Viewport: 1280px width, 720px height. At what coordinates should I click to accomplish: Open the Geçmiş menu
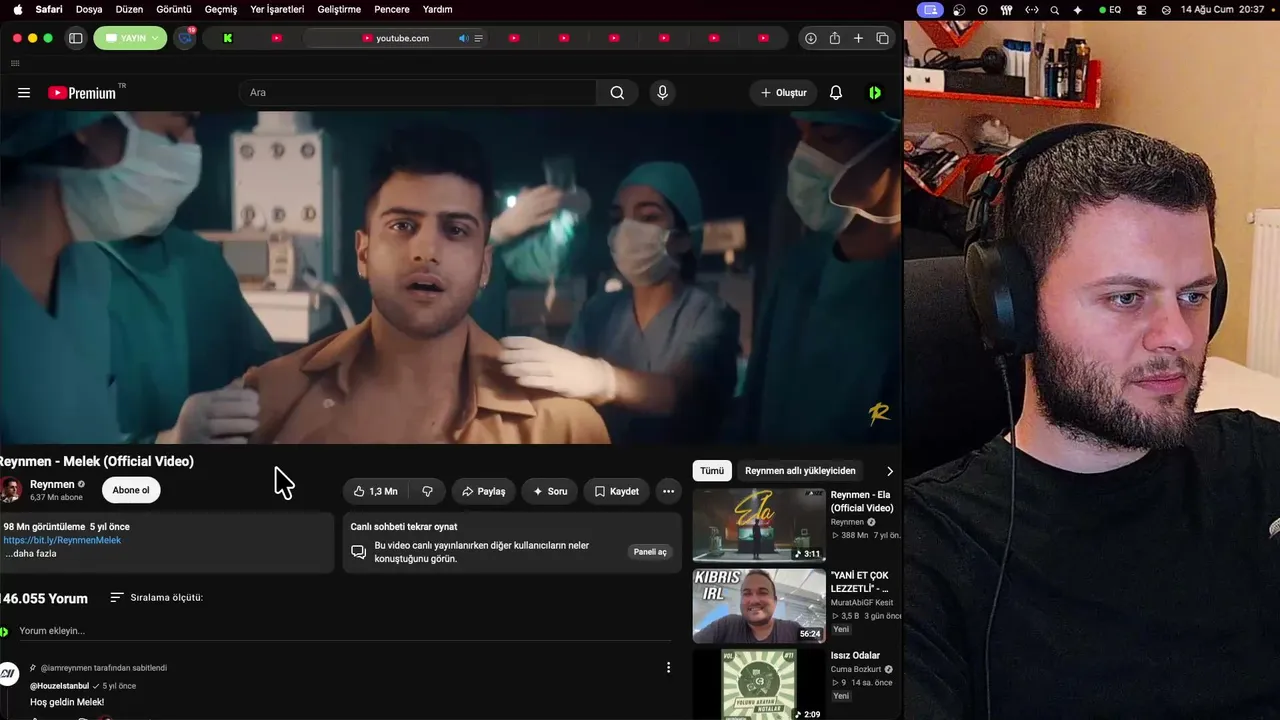click(221, 9)
